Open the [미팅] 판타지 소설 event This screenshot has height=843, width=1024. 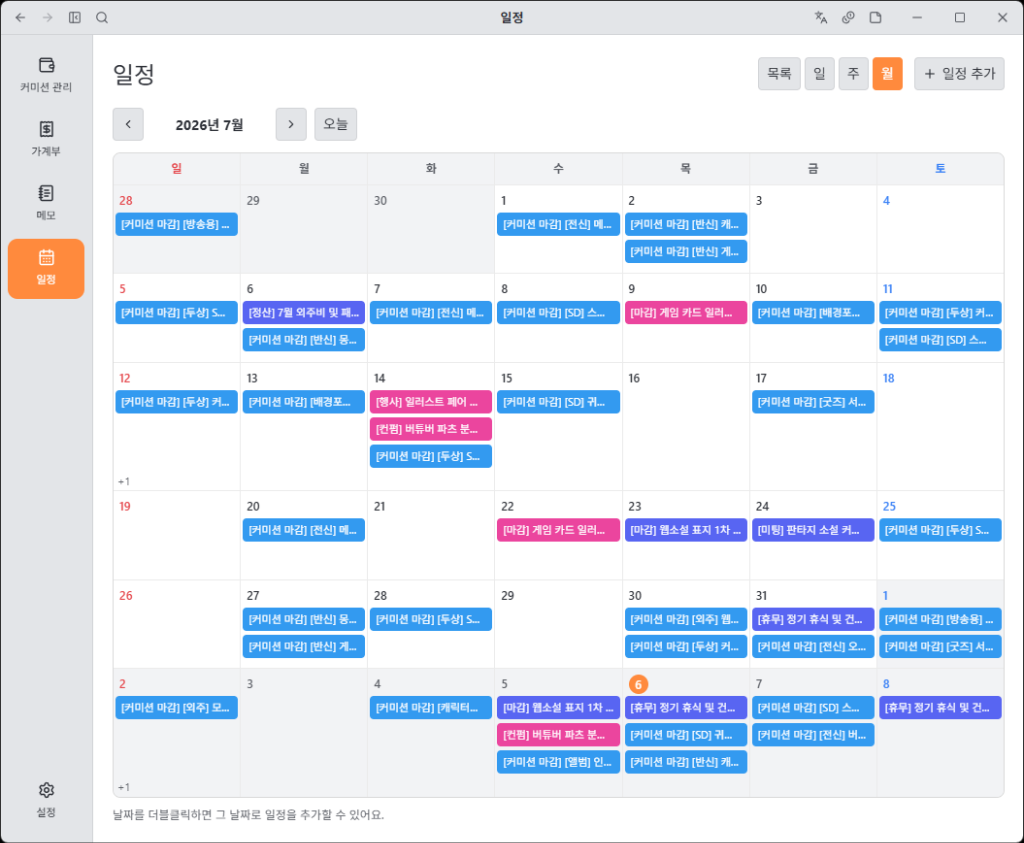point(813,530)
